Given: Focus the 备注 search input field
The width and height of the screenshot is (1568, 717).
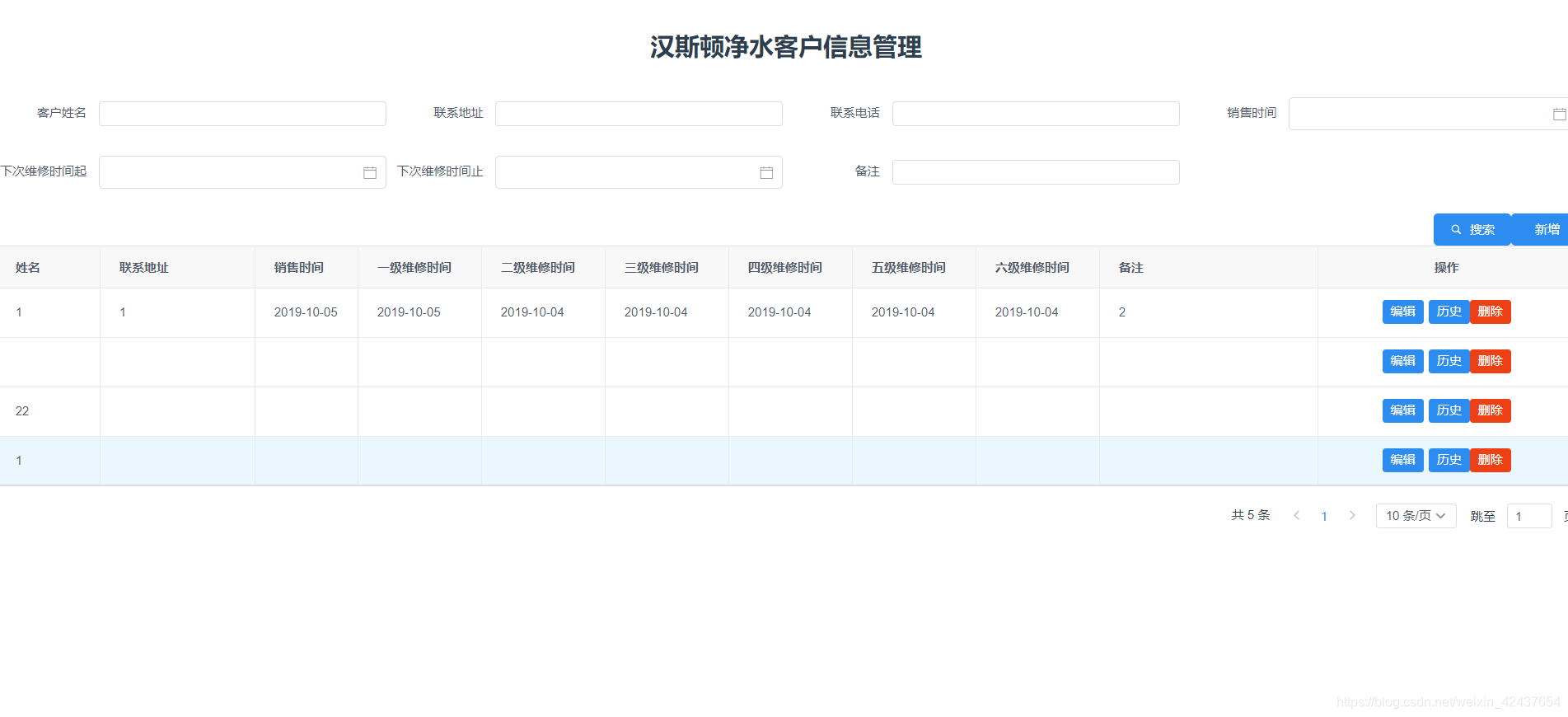Looking at the screenshot, I should point(1036,172).
